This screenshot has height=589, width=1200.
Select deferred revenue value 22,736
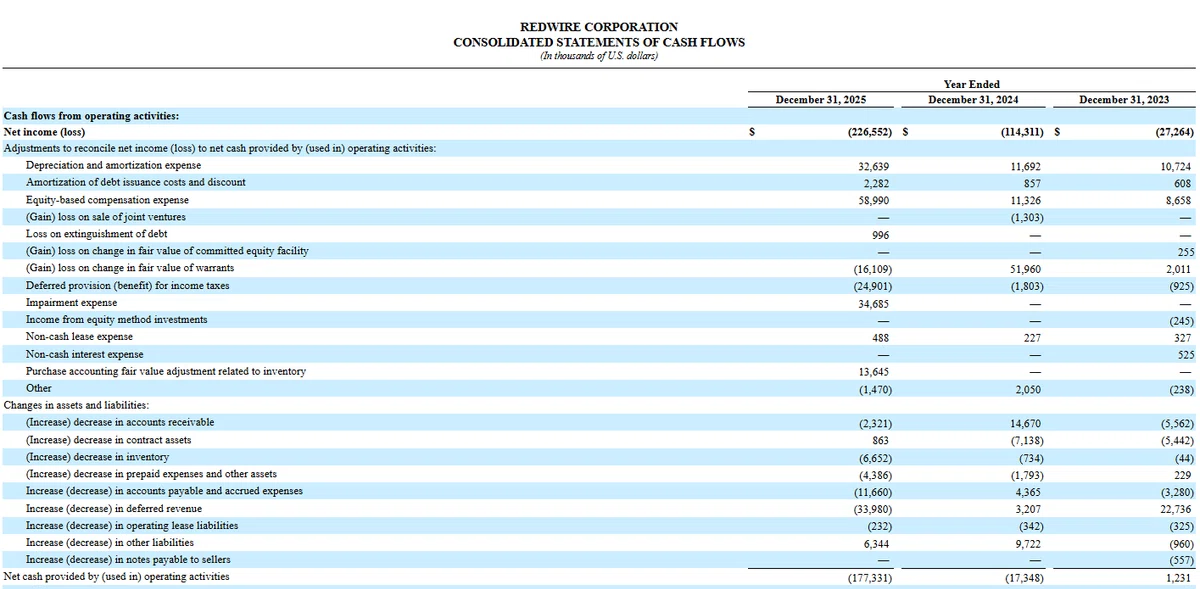(x=1176, y=509)
